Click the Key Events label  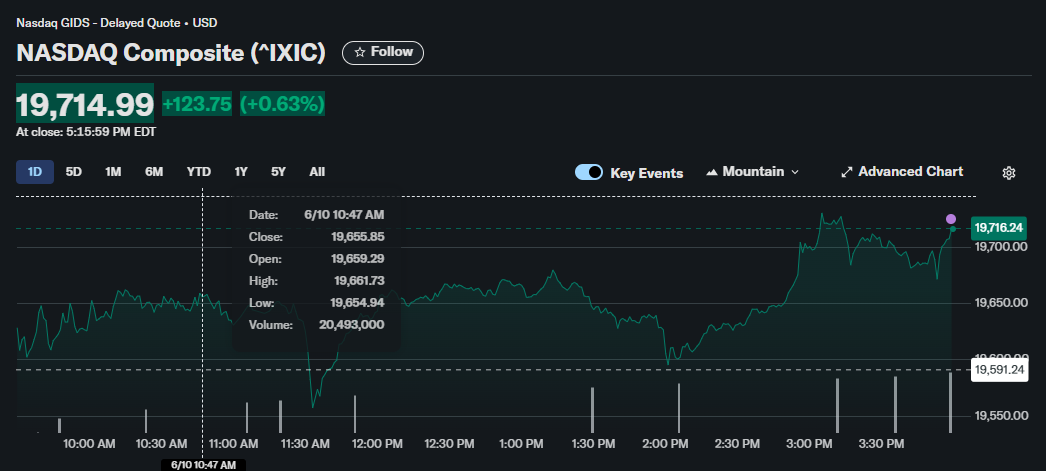[x=646, y=173]
